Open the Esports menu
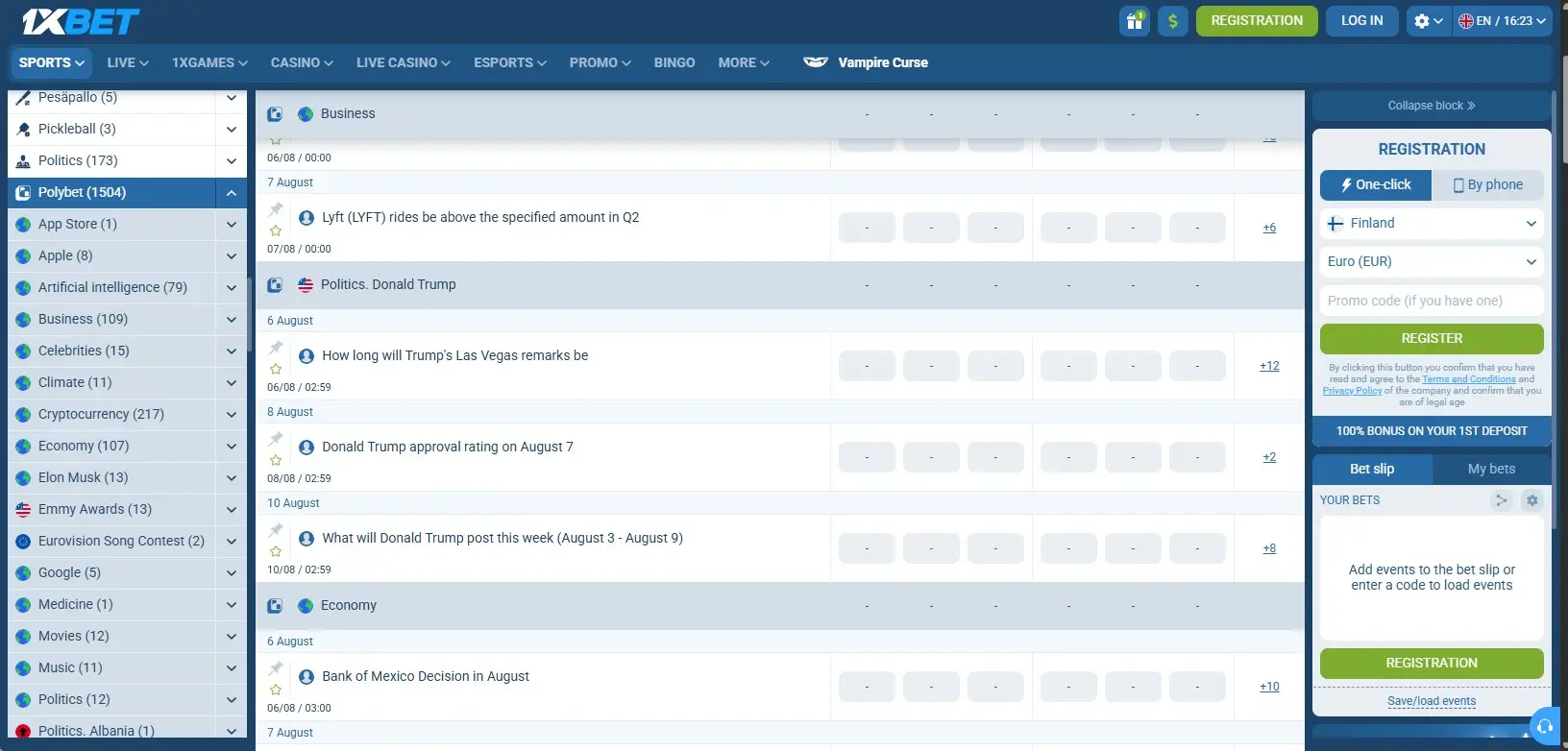This screenshot has height=751, width=1568. 510,62
